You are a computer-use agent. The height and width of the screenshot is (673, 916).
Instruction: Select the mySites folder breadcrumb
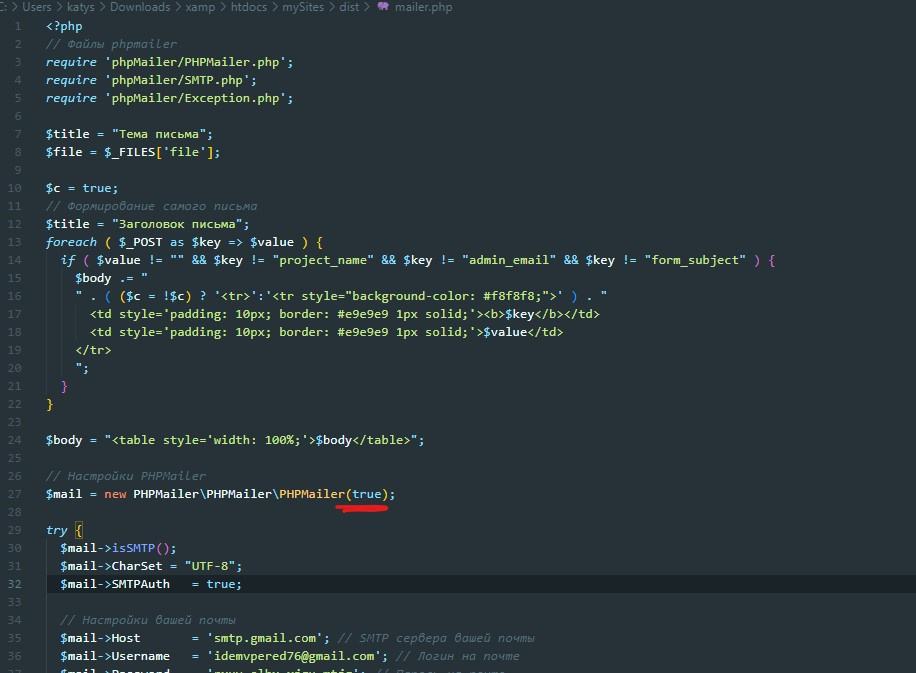303,7
